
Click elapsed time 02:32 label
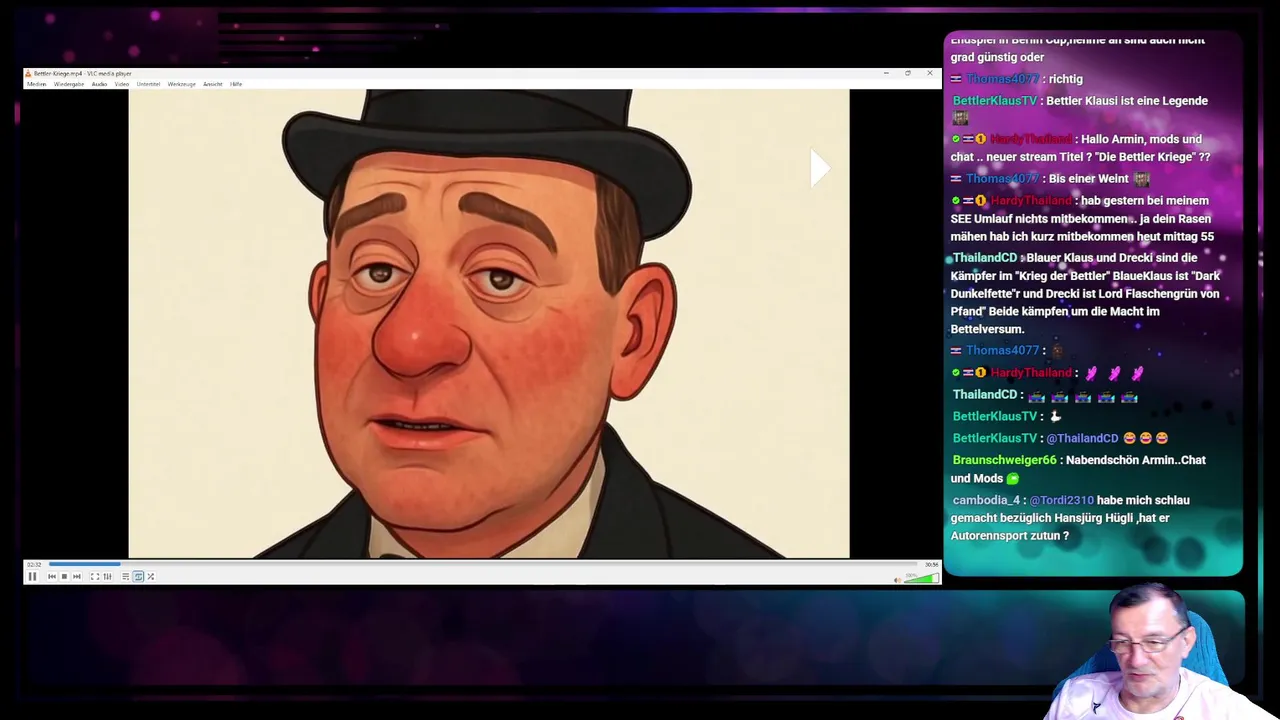[x=34, y=564]
